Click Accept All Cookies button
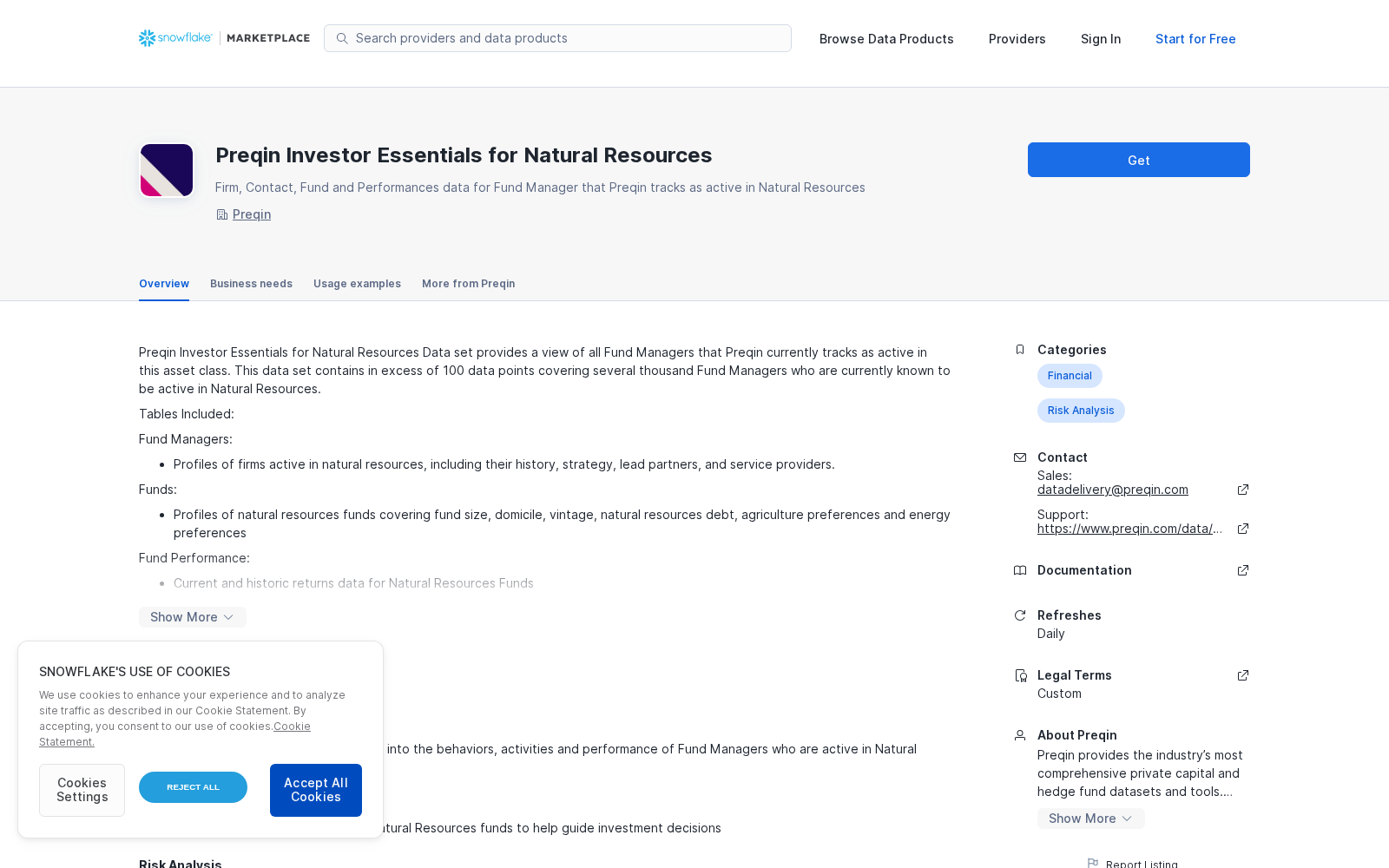The height and width of the screenshot is (868, 1389). tap(316, 790)
